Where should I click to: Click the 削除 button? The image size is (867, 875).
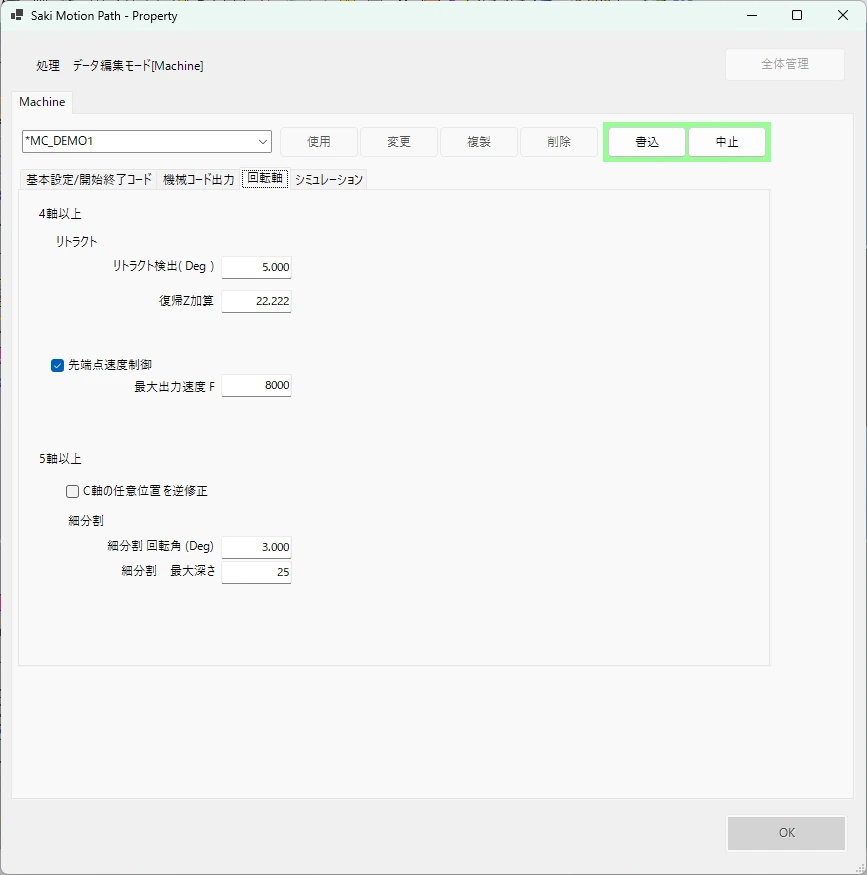pos(559,142)
